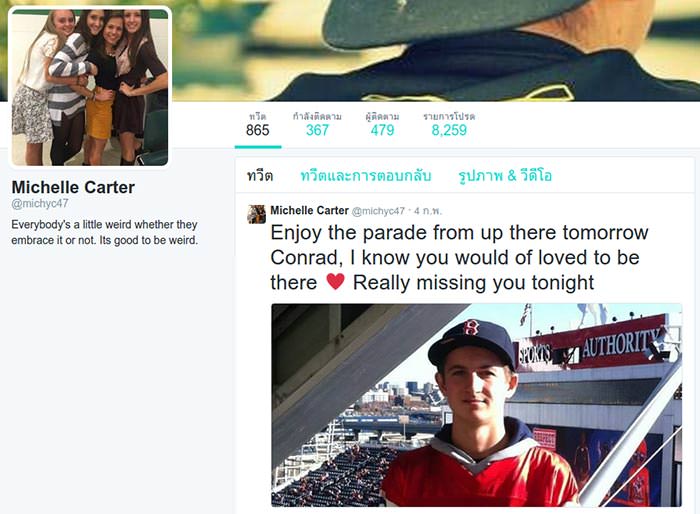Switch to รูปภาพ & วีดีโอ tab
Viewport: 700px width, 514px height.
pos(505,176)
